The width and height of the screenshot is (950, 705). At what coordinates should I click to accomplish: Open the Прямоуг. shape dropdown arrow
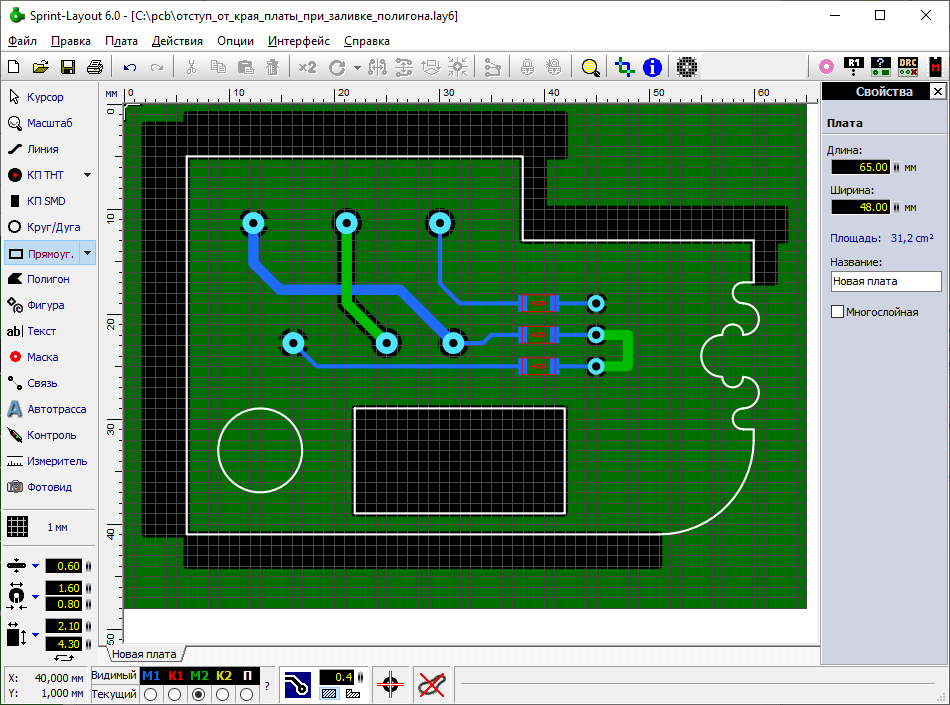click(87, 253)
